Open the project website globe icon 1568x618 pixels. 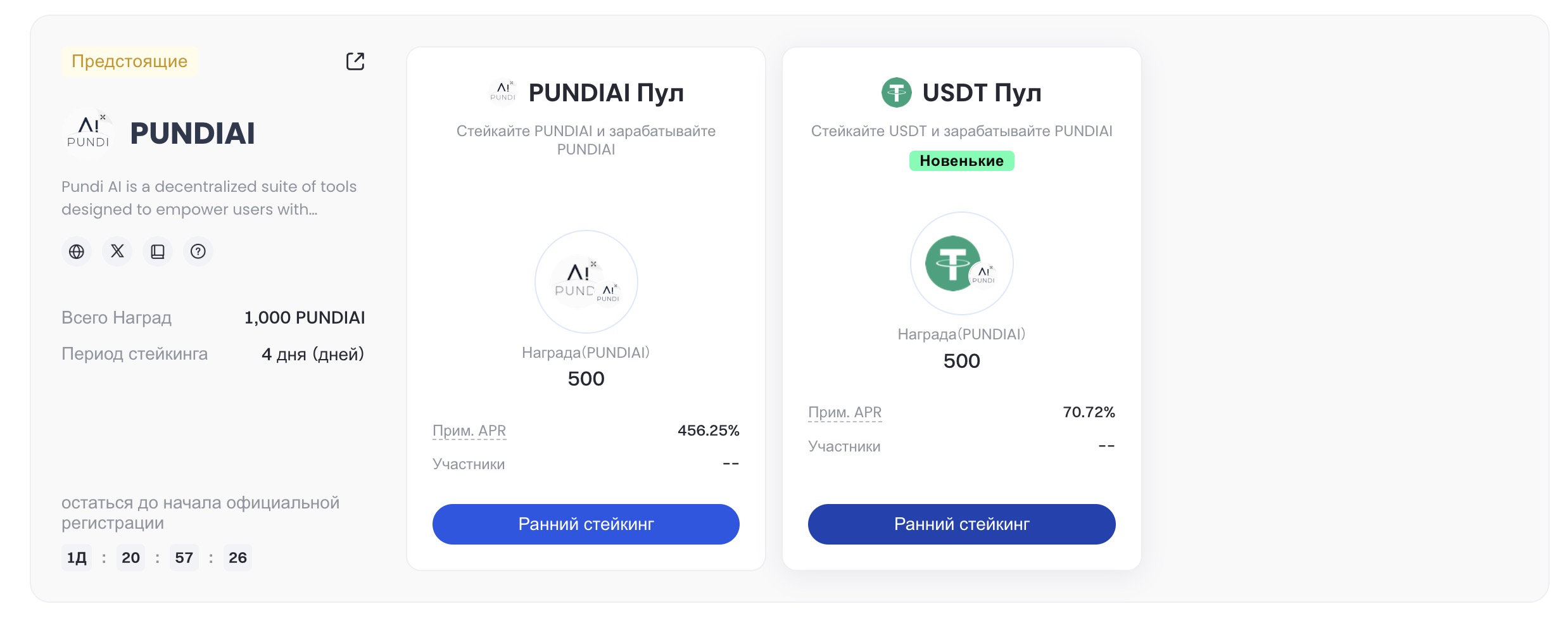click(77, 252)
